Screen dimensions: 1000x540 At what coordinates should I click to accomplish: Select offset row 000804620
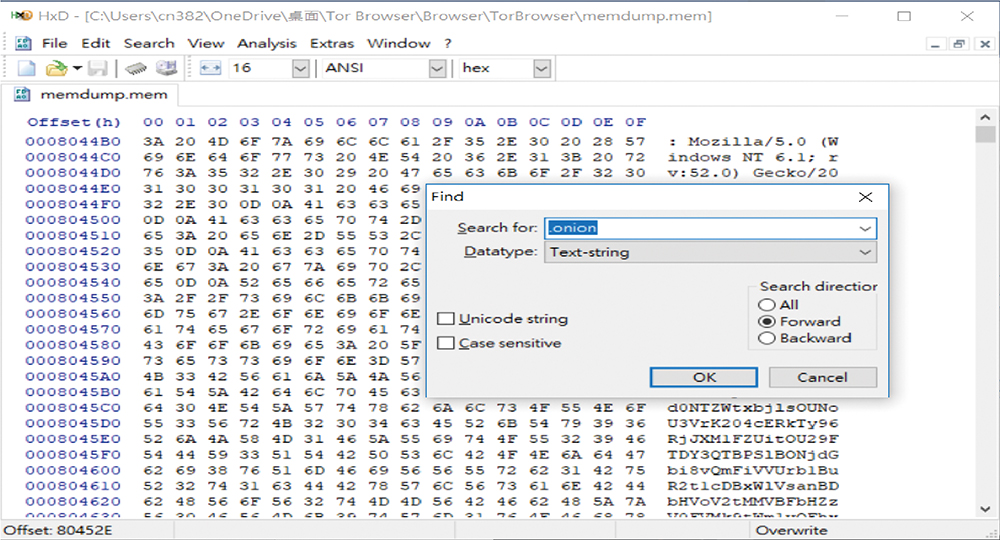[73, 502]
